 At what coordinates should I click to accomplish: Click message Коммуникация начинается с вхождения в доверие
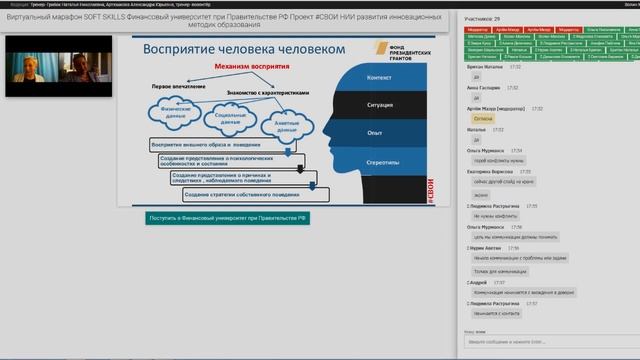coord(524,293)
